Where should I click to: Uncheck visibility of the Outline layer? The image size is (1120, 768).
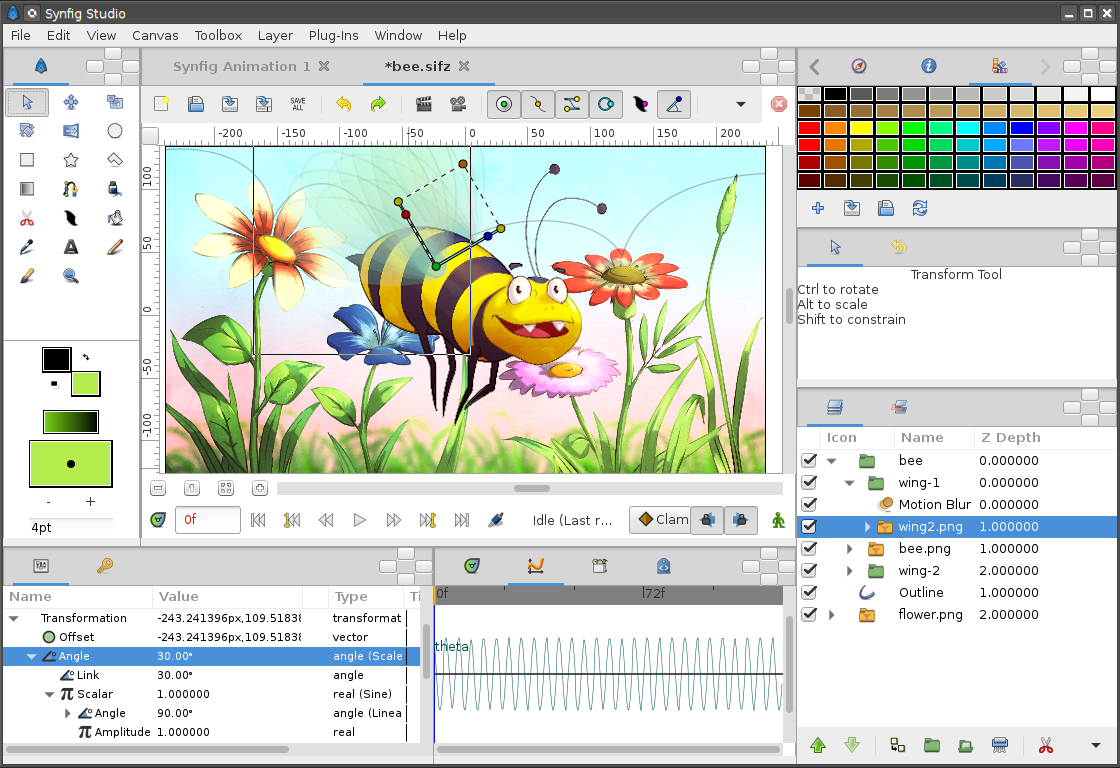tap(809, 592)
